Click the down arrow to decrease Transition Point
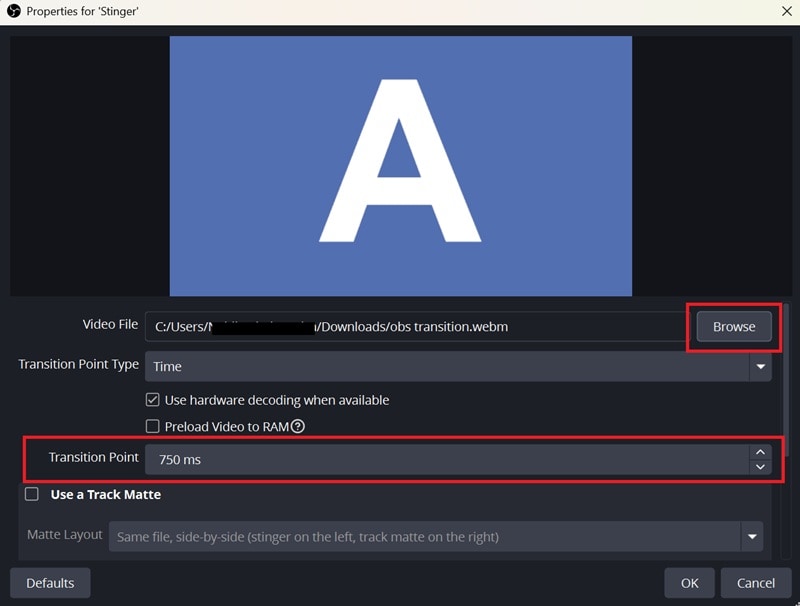The height and width of the screenshot is (606, 800). (x=760, y=464)
